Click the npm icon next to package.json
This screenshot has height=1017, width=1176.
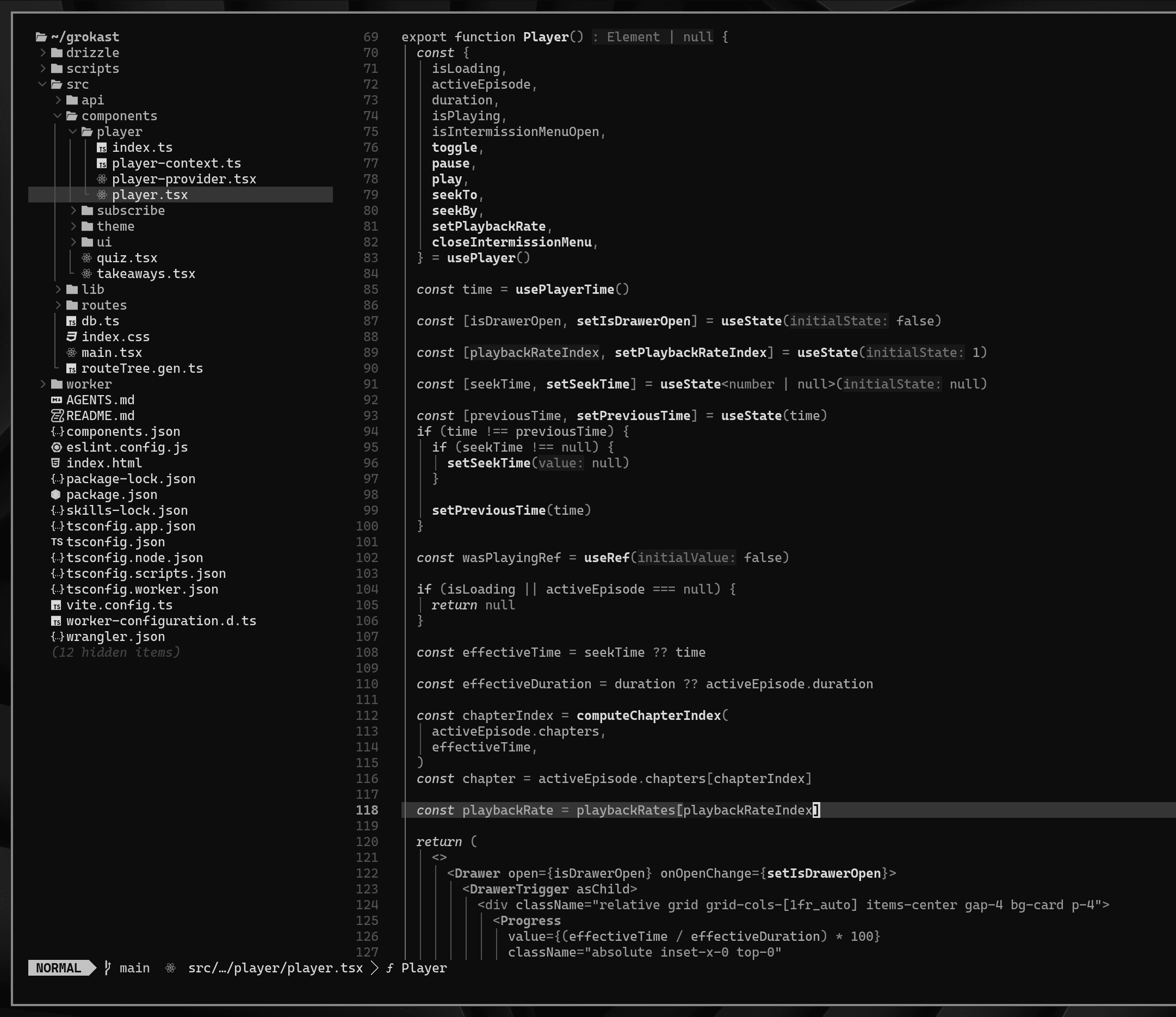(x=55, y=495)
